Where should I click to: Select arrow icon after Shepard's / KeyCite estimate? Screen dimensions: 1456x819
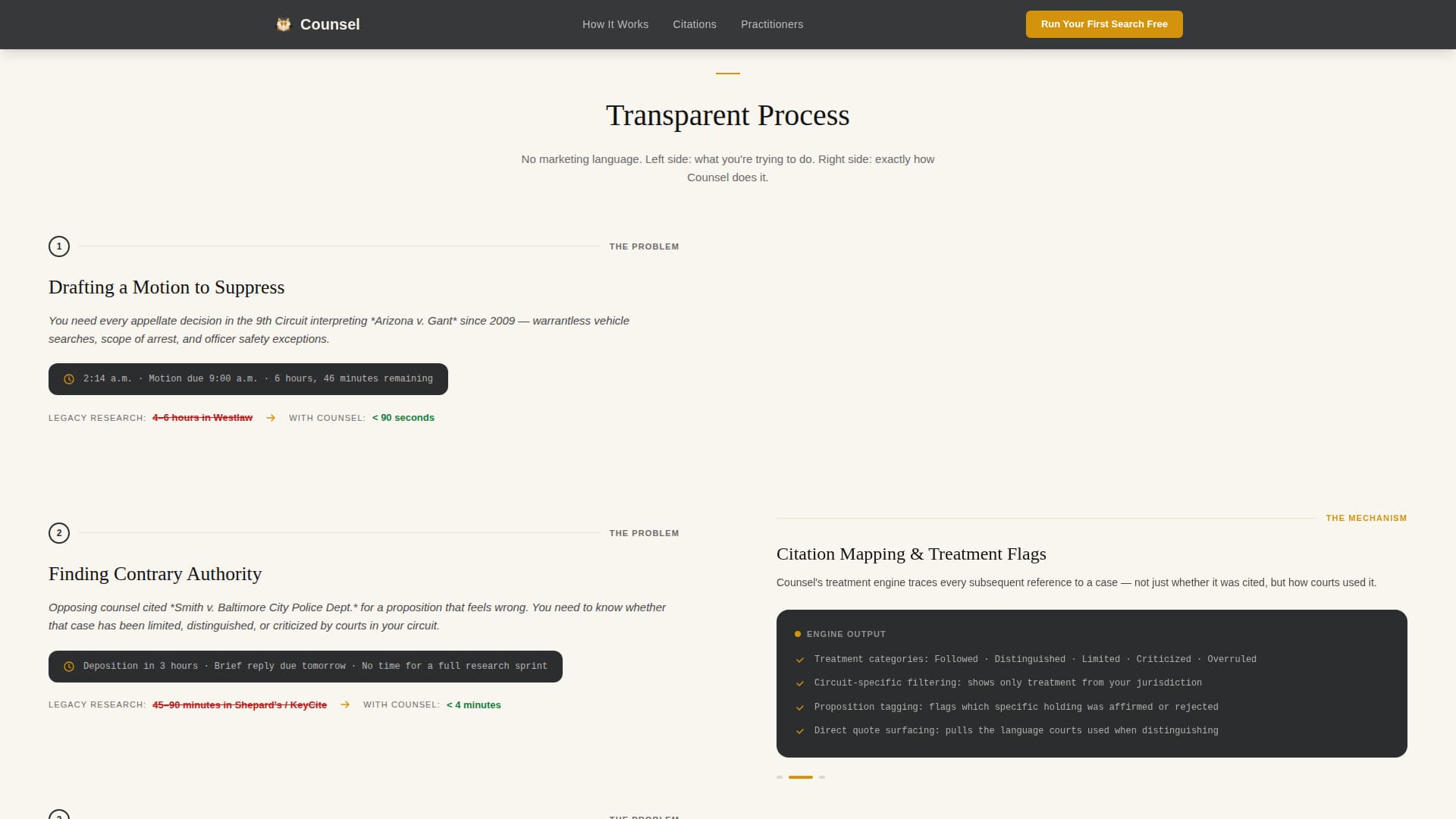(346, 704)
